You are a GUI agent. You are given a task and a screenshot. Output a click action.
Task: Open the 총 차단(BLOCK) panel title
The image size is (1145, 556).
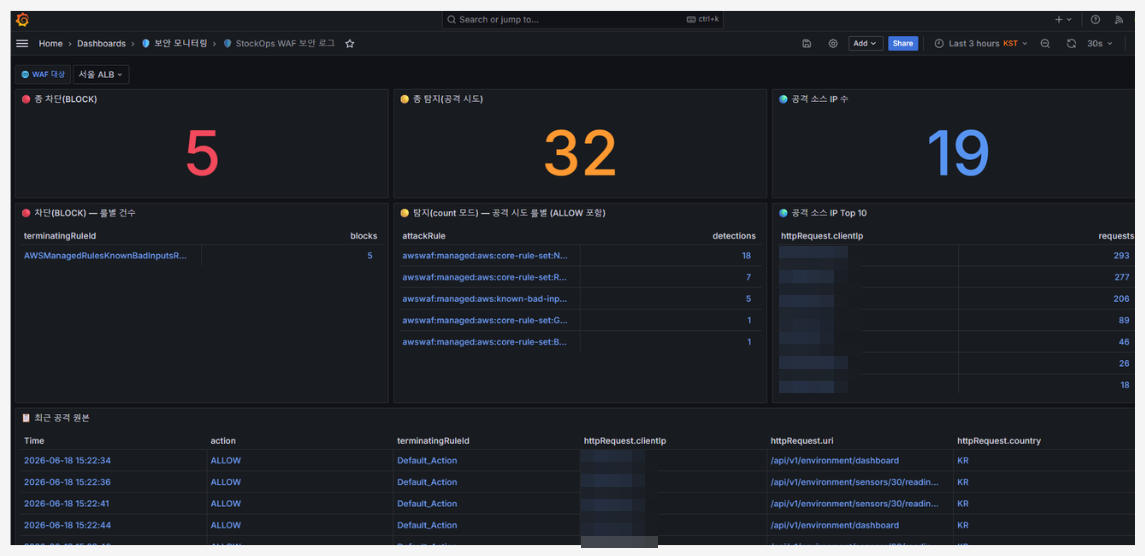(x=65, y=99)
